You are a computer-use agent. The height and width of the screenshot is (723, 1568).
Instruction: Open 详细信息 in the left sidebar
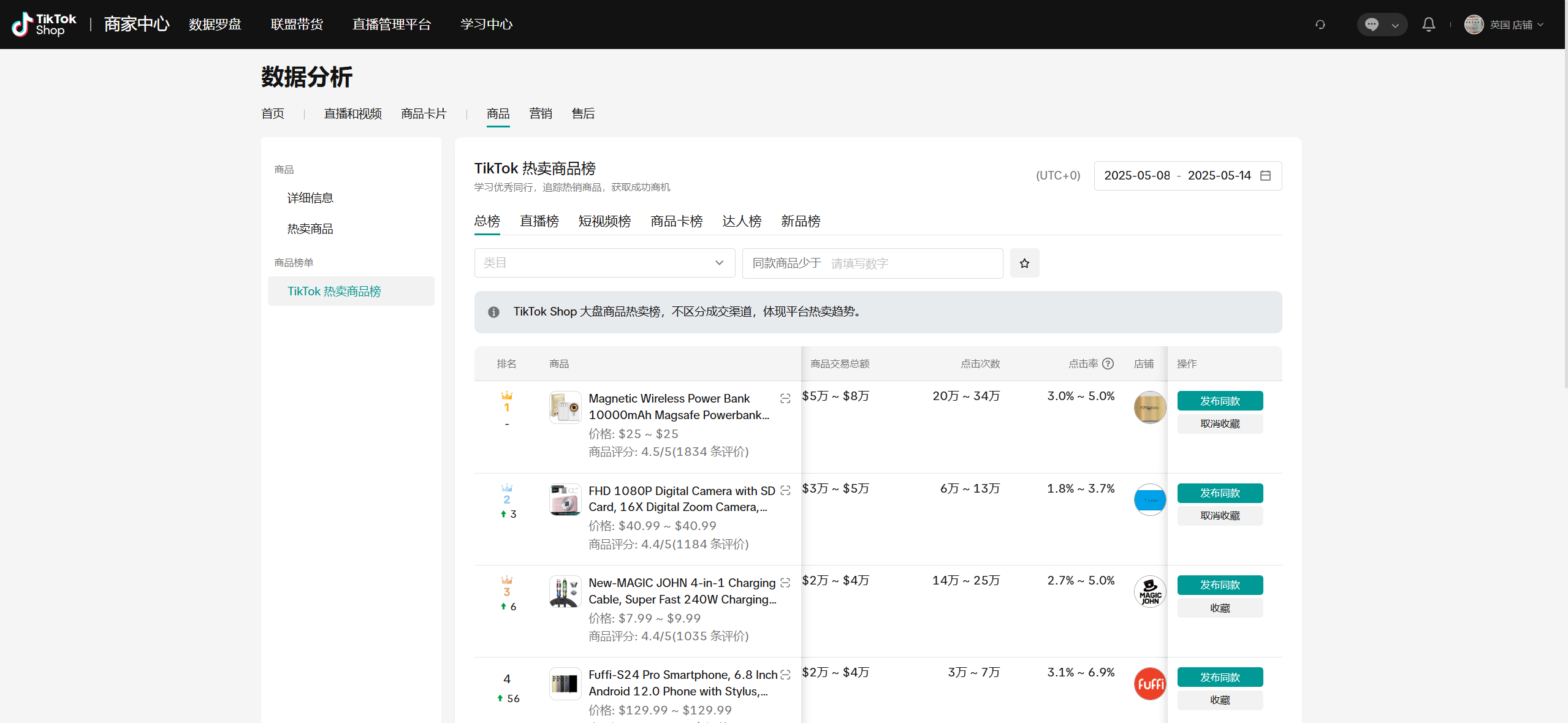pyautogui.click(x=310, y=198)
